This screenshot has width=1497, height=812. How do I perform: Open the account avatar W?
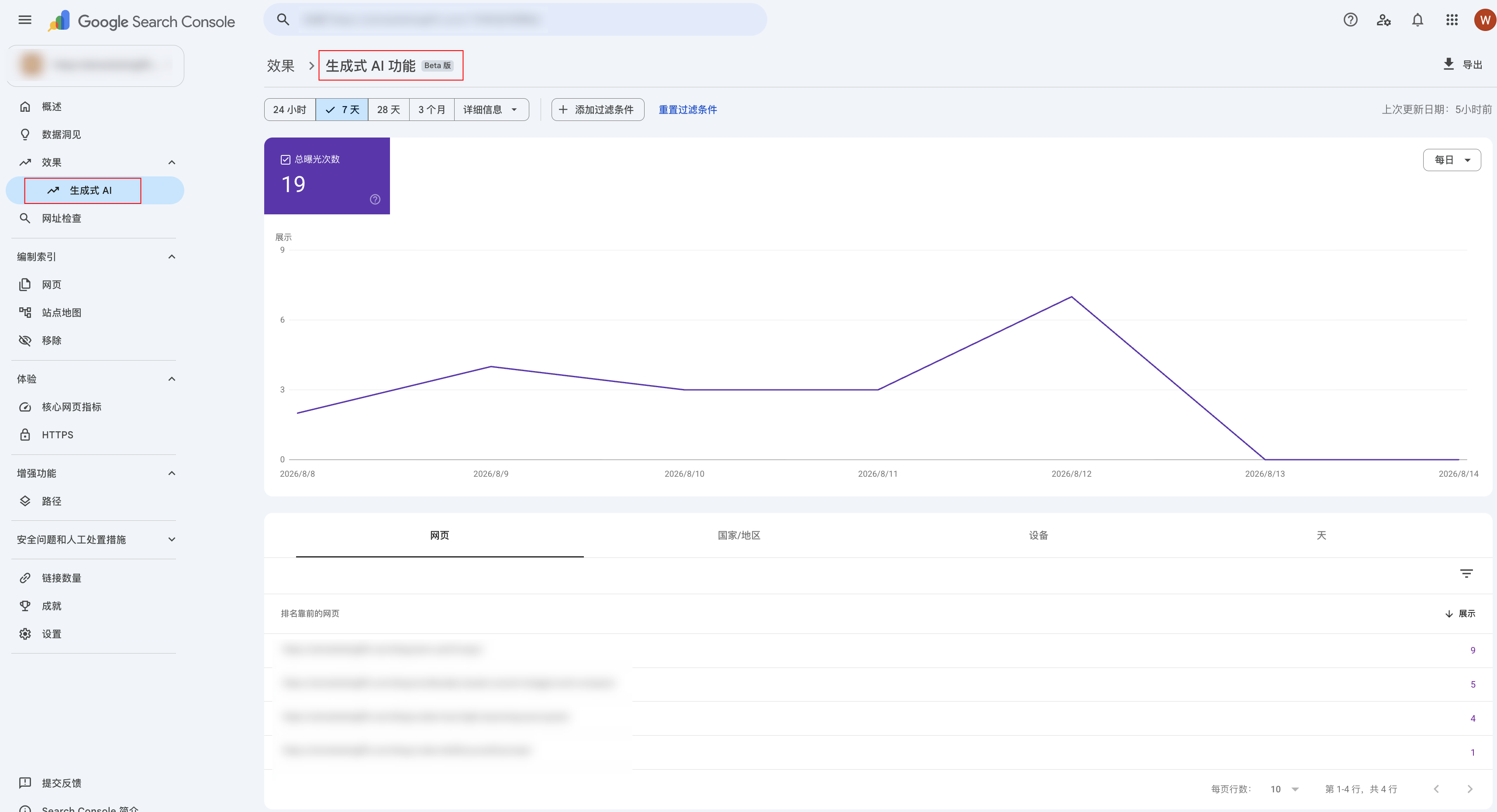point(1484,21)
